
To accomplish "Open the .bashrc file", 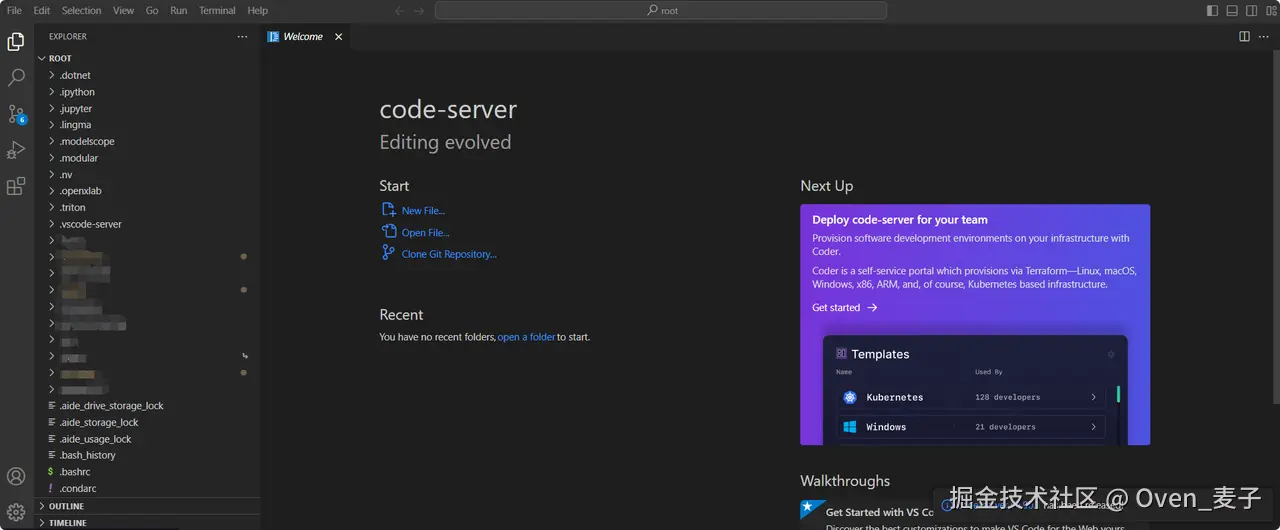I will click(x=147, y=472).
